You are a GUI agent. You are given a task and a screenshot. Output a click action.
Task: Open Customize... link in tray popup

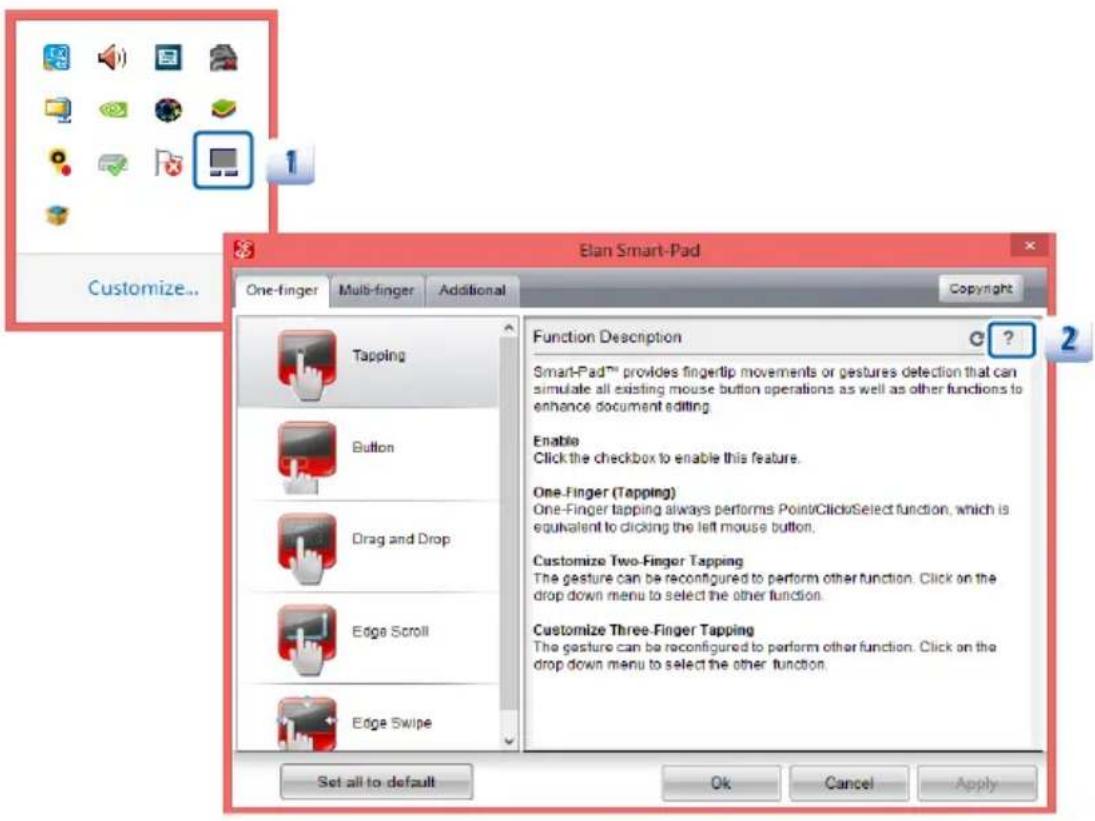coord(143,288)
